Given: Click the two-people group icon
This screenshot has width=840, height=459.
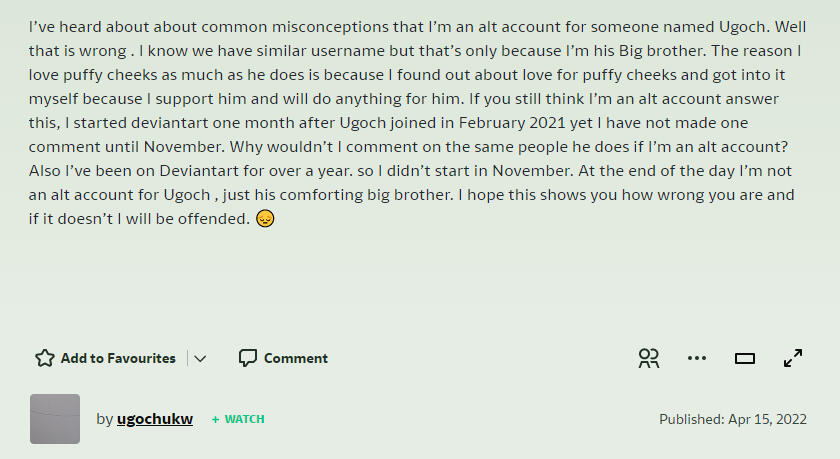Looking at the screenshot, I should 649,358.
